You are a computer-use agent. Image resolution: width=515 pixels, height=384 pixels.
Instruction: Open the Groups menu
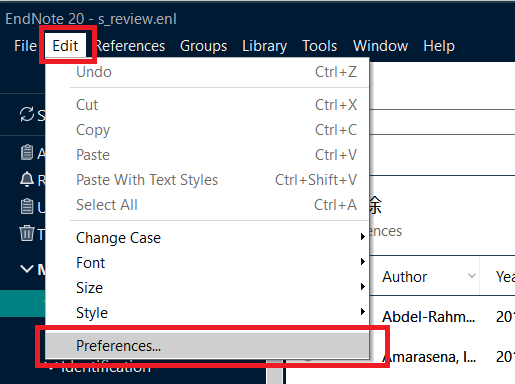pyautogui.click(x=203, y=46)
